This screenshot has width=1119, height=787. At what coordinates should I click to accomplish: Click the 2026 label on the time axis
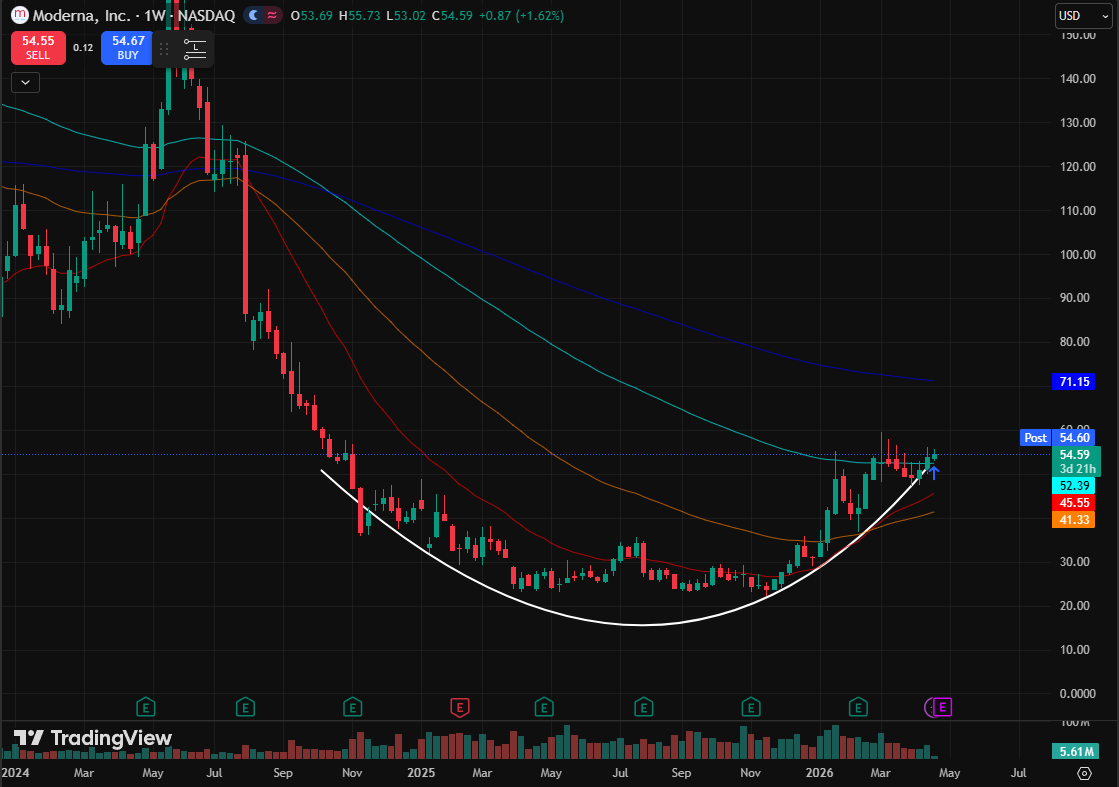(x=819, y=773)
